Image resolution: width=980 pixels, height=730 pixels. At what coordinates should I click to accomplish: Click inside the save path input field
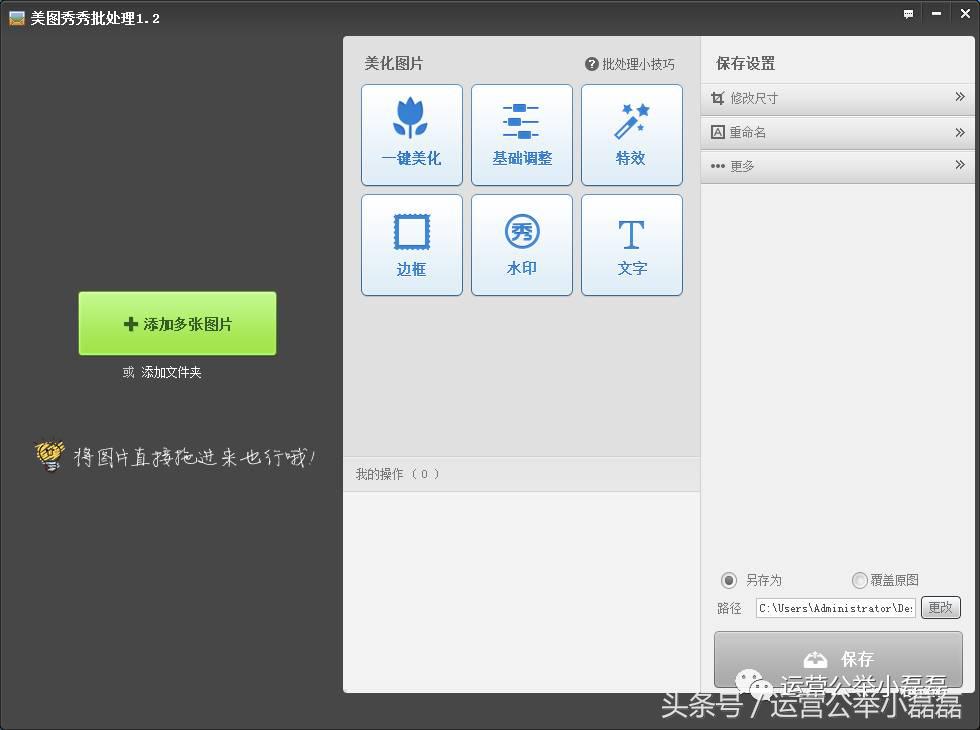pos(835,607)
